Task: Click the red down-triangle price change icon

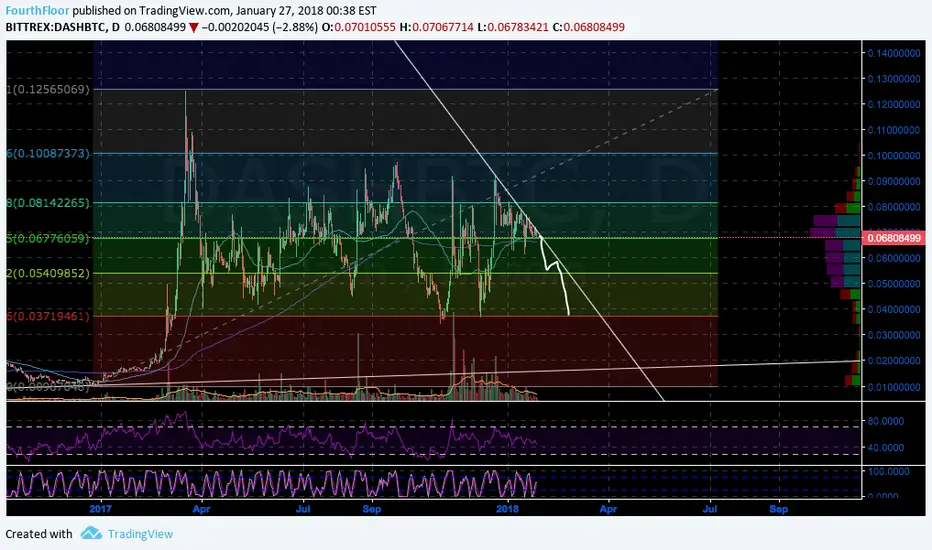Action: pyautogui.click(x=194, y=27)
